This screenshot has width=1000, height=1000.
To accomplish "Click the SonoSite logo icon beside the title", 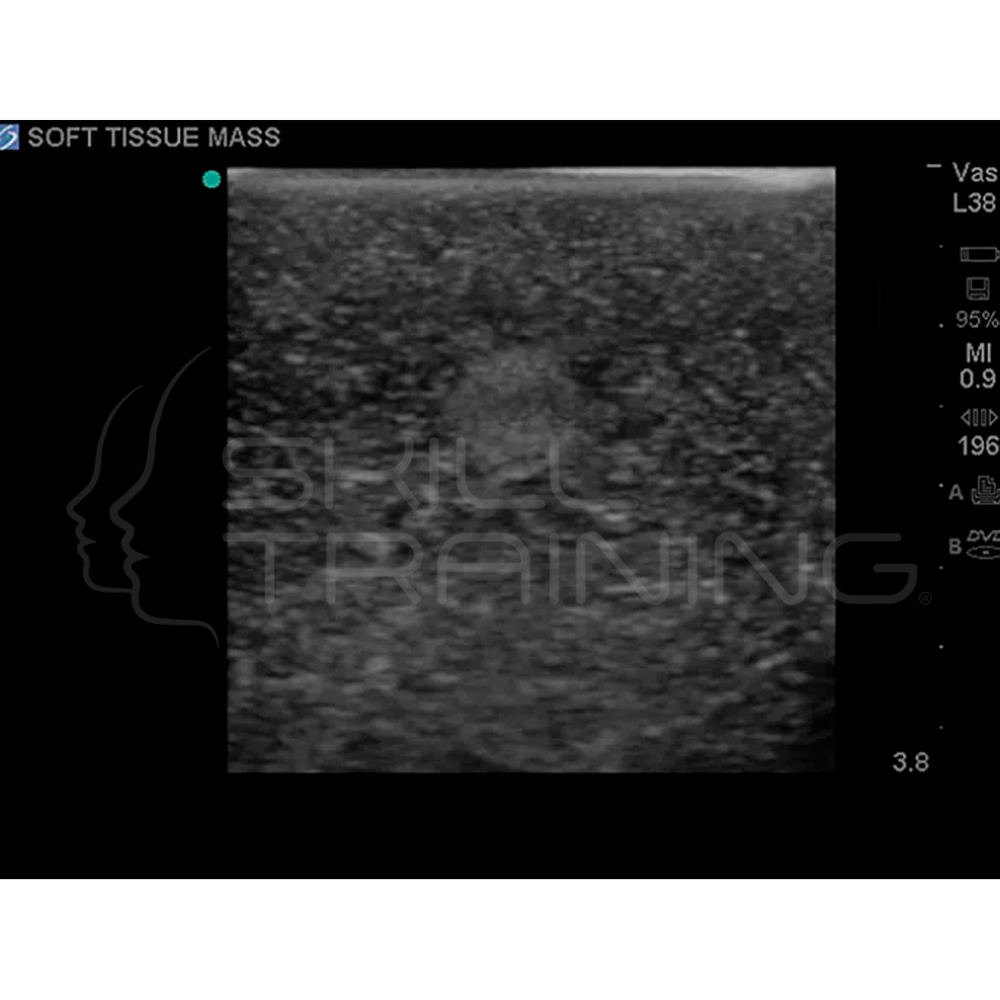I will pyautogui.click(x=9, y=137).
